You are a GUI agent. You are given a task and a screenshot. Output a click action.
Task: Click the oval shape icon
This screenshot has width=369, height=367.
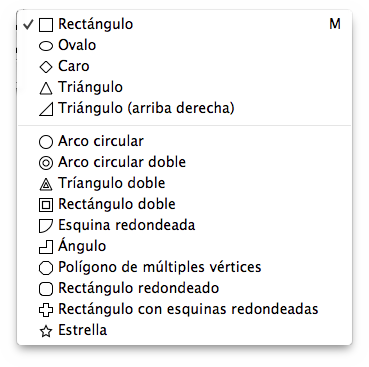pyautogui.click(x=46, y=46)
